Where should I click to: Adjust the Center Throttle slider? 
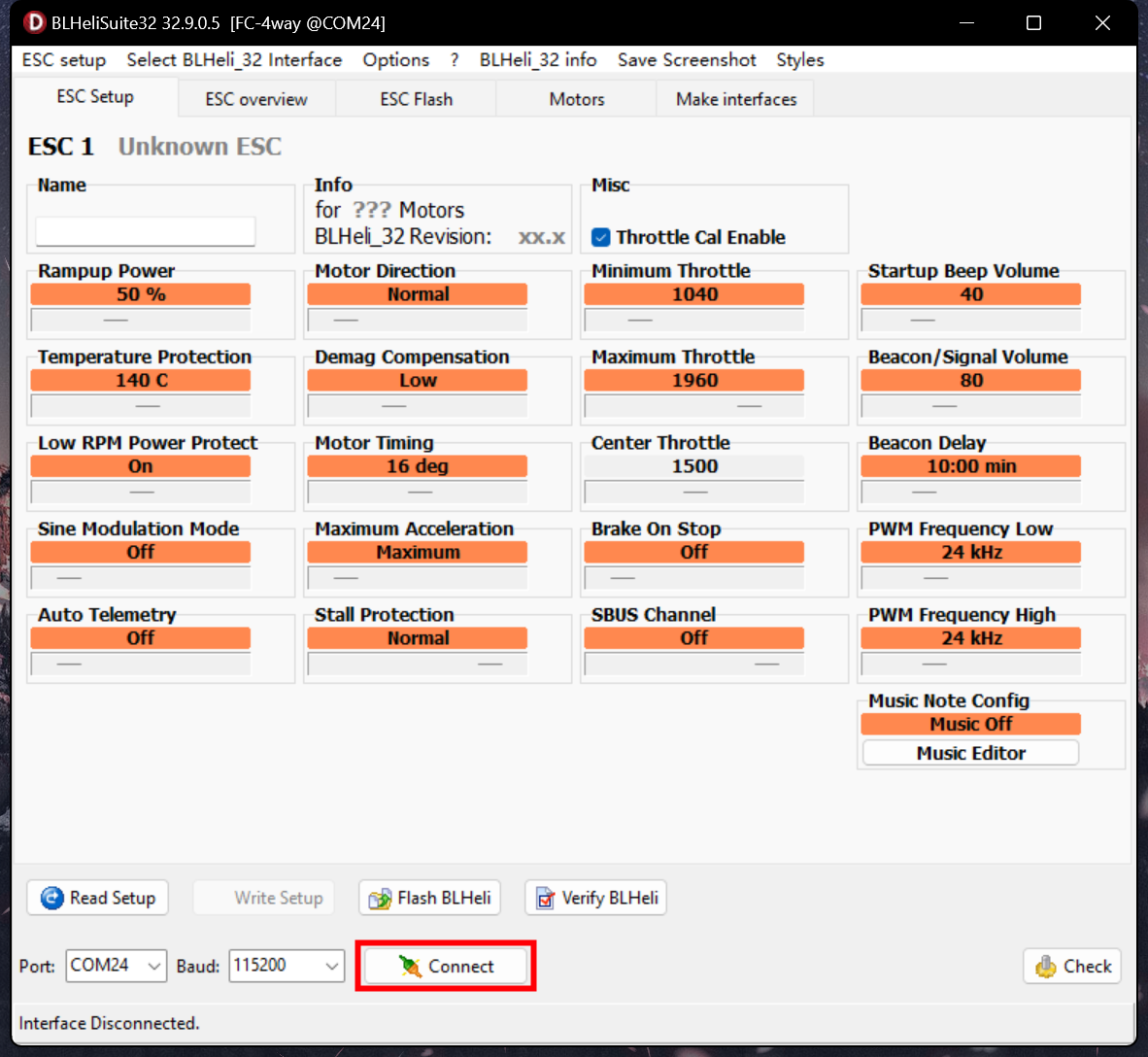tap(694, 493)
